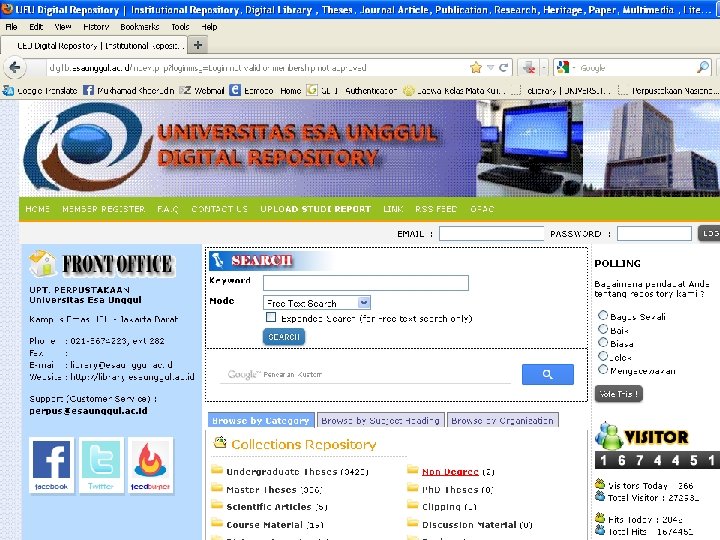The image size is (720, 540).
Task: Open the library website URL link
Action: tap(132, 377)
